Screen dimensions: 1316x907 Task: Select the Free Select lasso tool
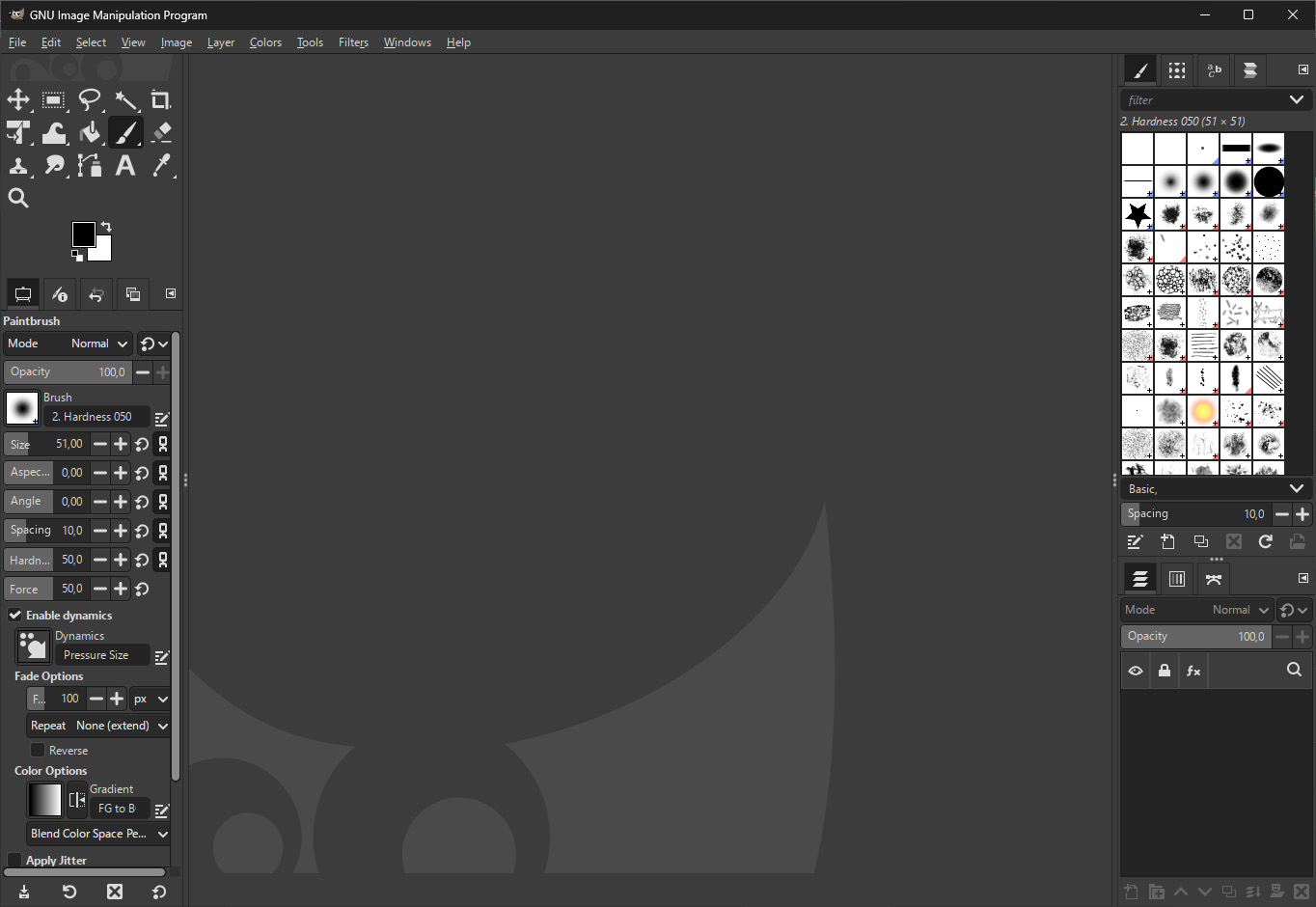pyautogui.click(x=90, y=99)
